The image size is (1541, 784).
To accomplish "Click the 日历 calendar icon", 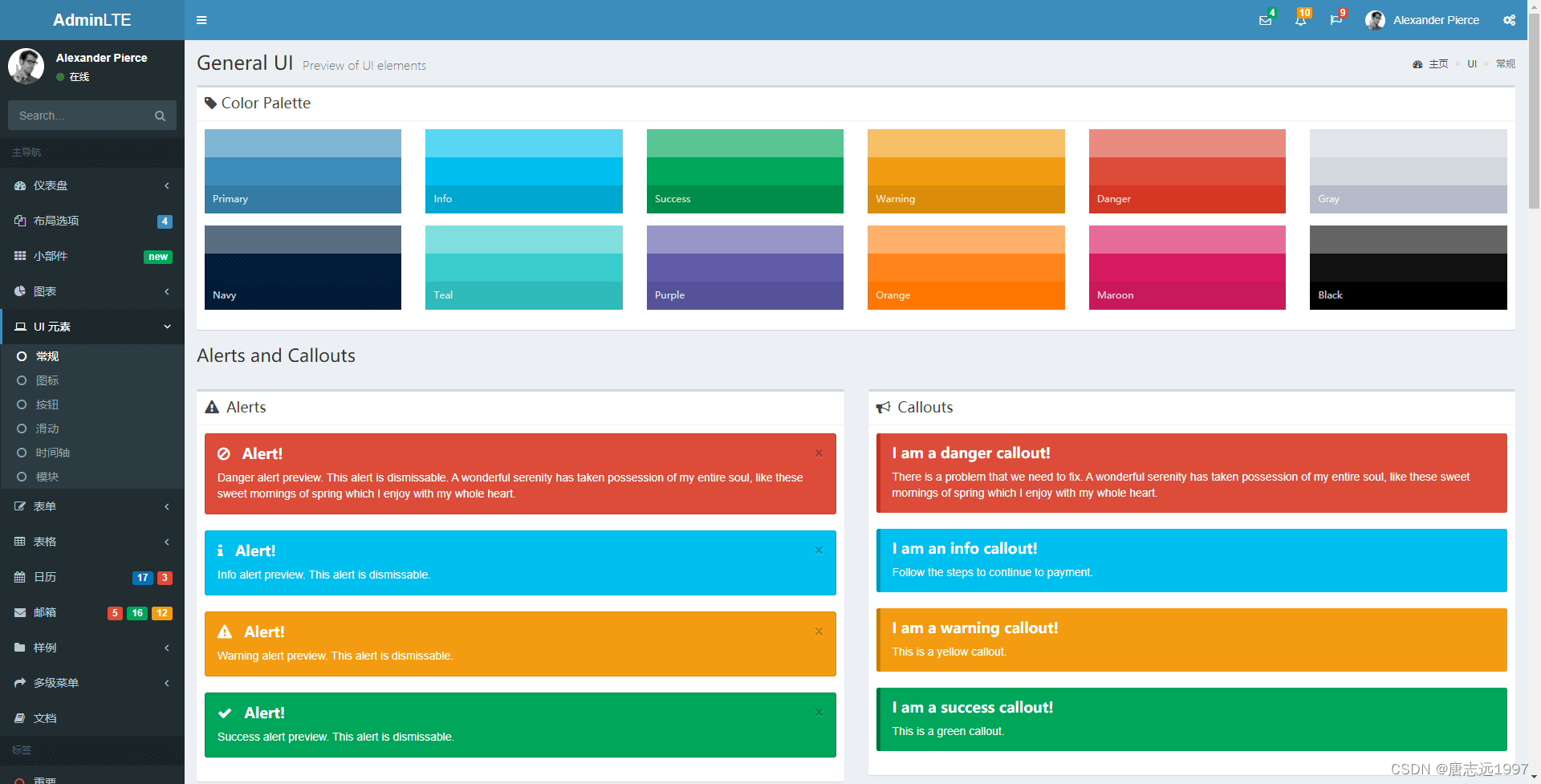I will 20,577.
